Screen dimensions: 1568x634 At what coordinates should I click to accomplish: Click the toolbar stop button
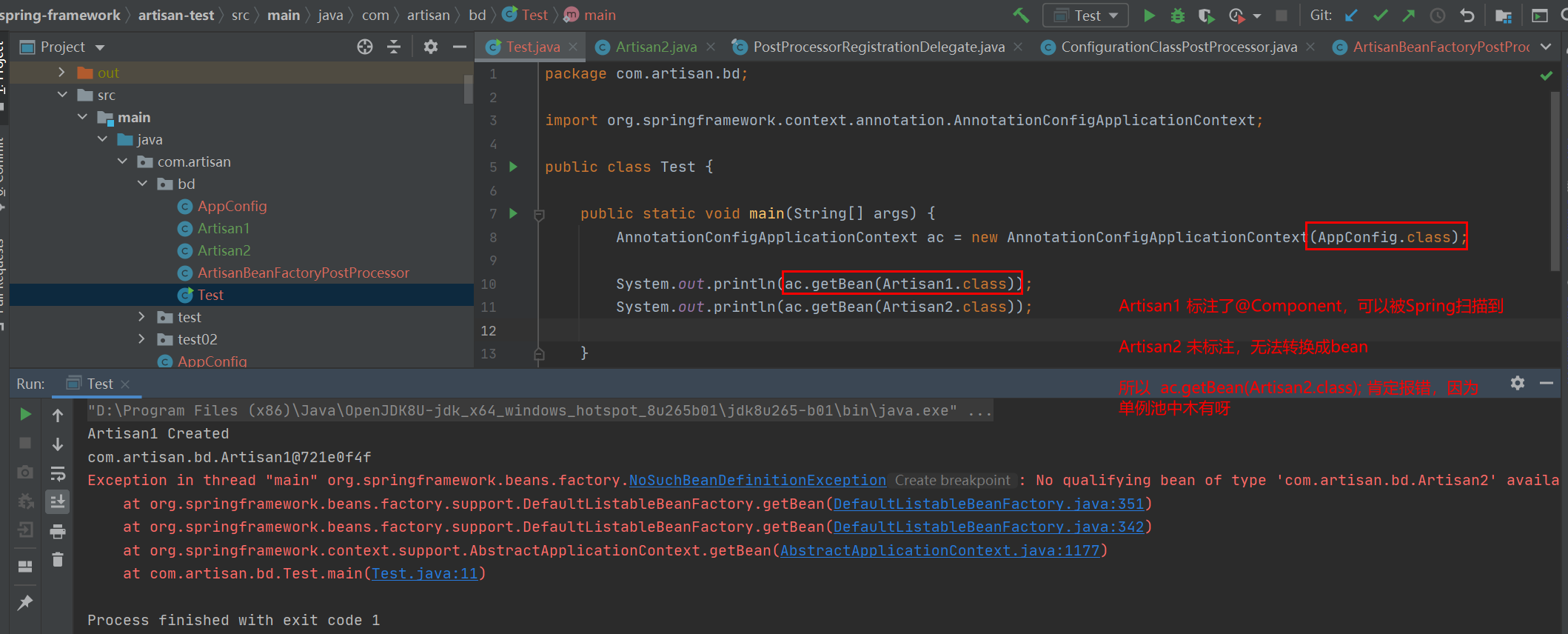click(1281, 15)
